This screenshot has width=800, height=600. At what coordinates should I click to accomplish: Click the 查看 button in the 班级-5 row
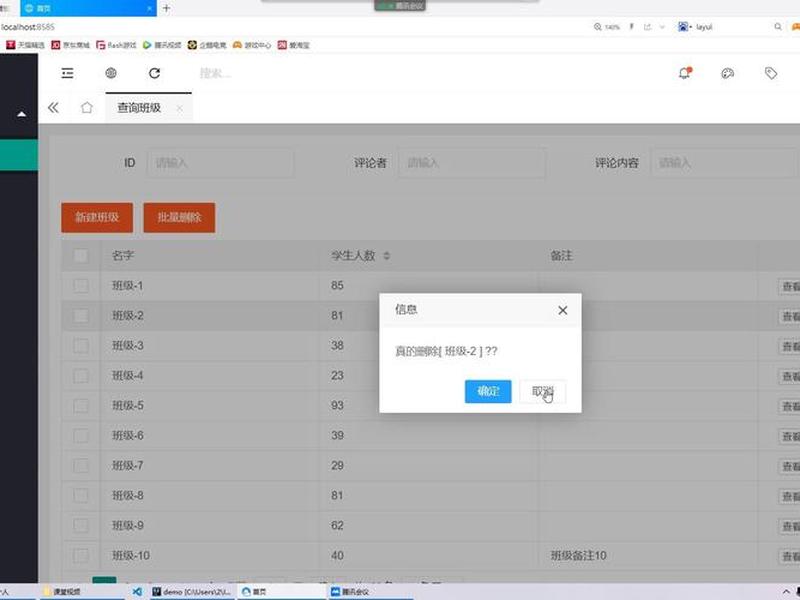(x=789, y=407)
